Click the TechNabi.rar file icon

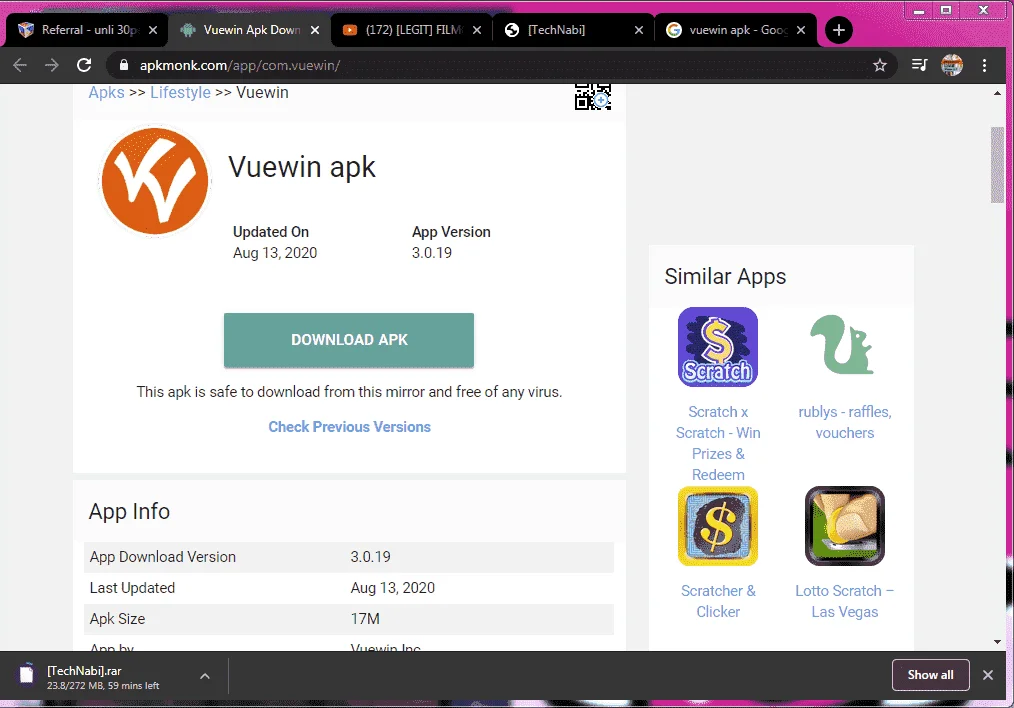27,674
